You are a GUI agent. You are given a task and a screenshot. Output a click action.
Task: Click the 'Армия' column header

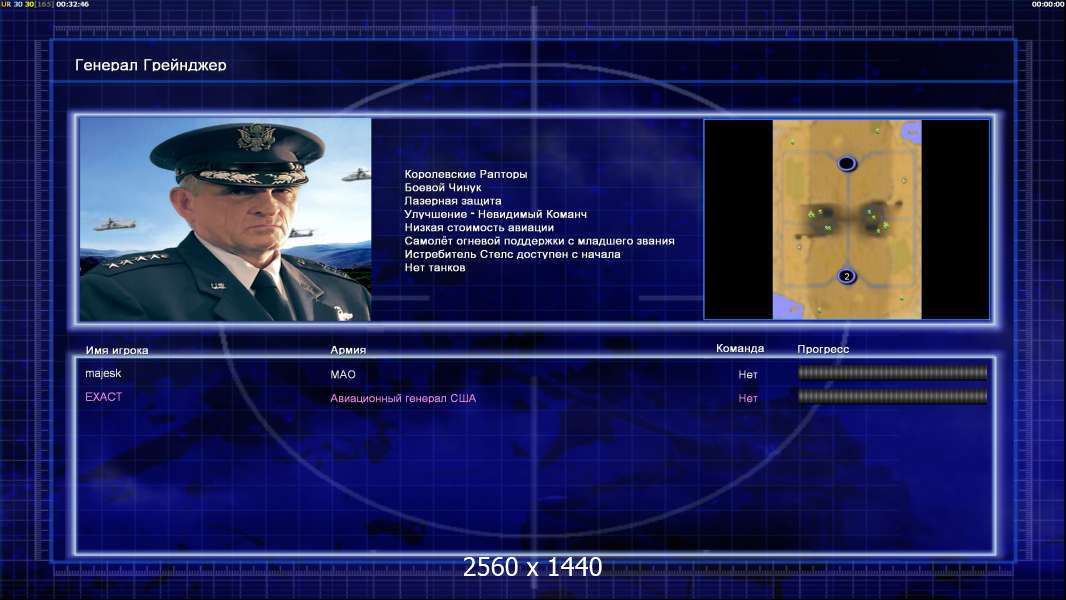[x=348, y=350]
